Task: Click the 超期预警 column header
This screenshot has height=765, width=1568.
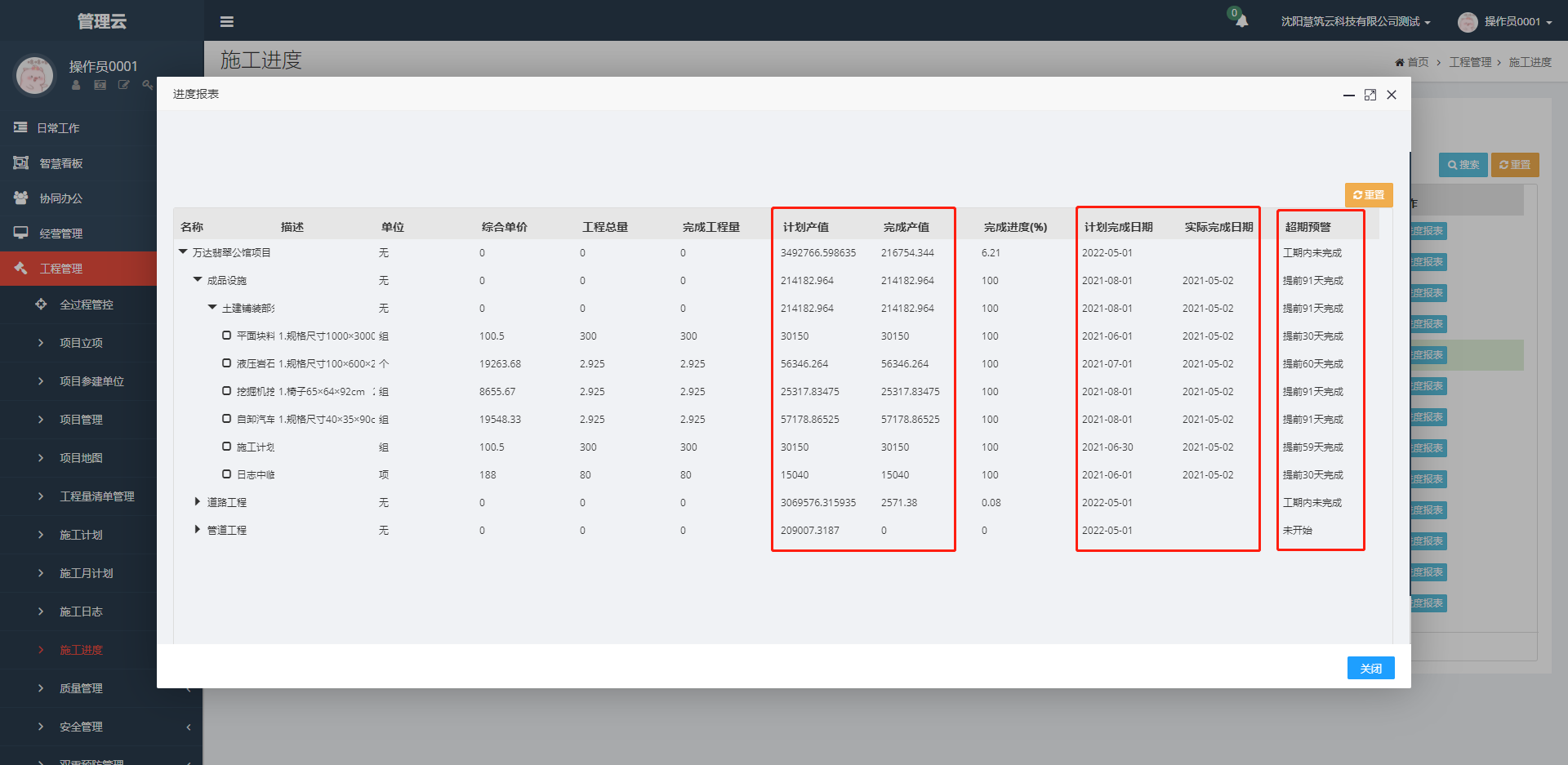Action: point(1307,227)
